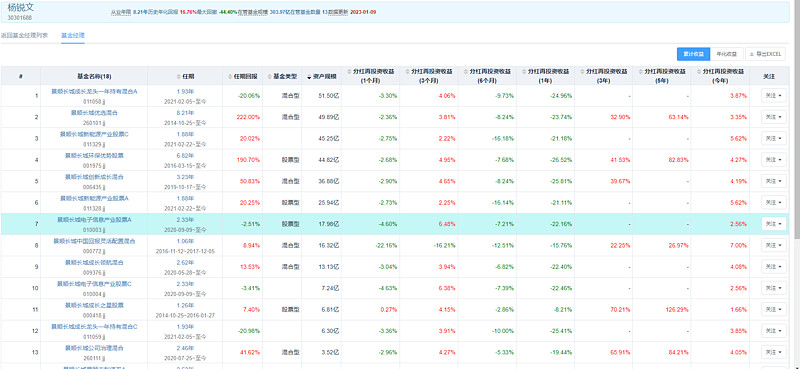Open 关注 dropdown for 景顺长城优选混合 row
This screenshot has height=369, width=800.
coord(774,117)
